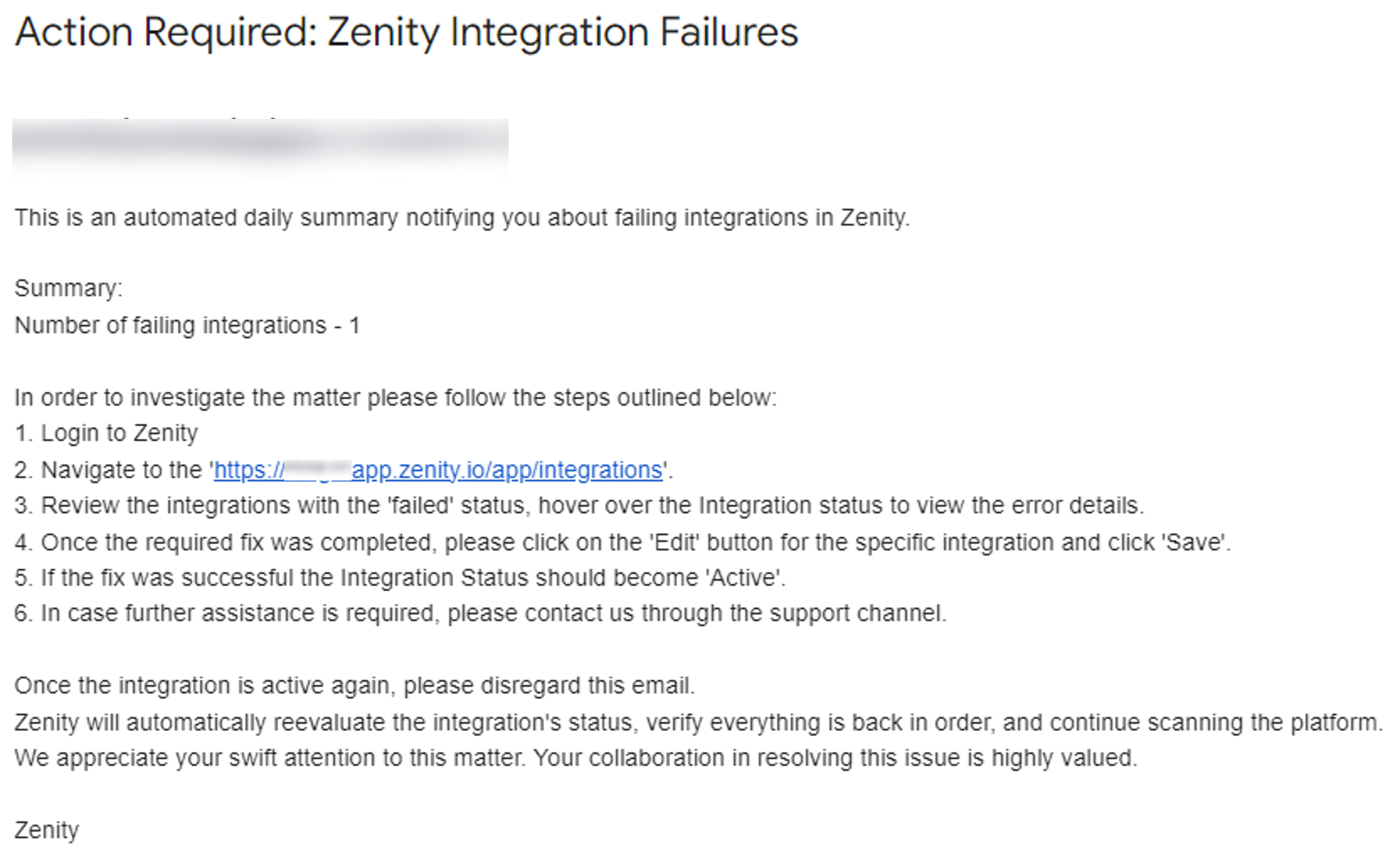1400x850 pixels.
Task: Click the email subject heading 'Action Required'
Action: click(x=165, y=32)
